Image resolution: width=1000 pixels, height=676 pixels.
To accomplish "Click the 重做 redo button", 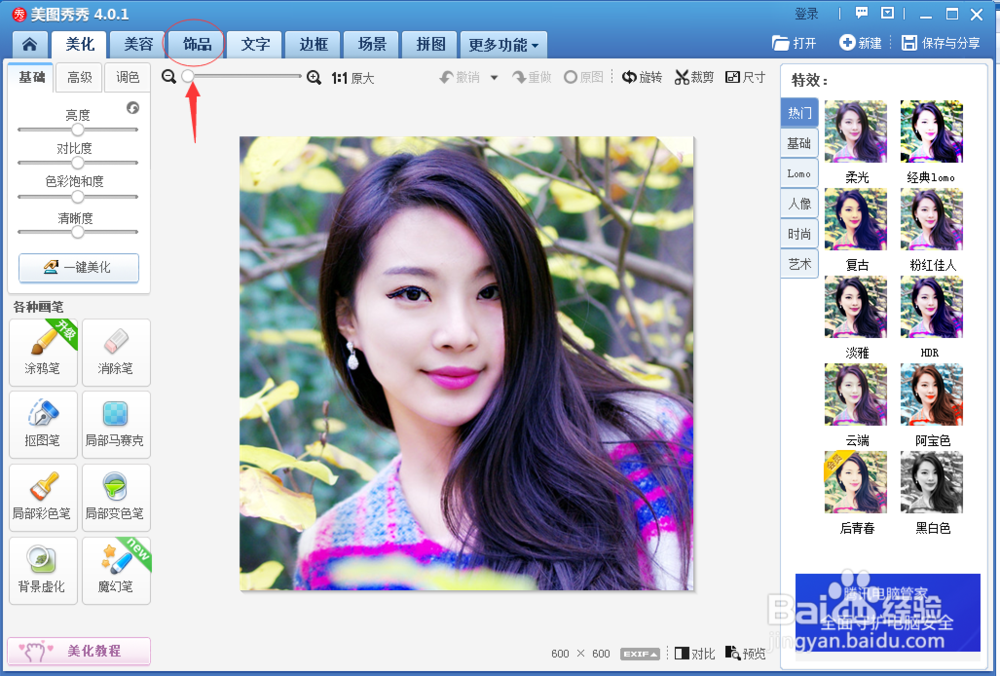I will tap(532, 77).
